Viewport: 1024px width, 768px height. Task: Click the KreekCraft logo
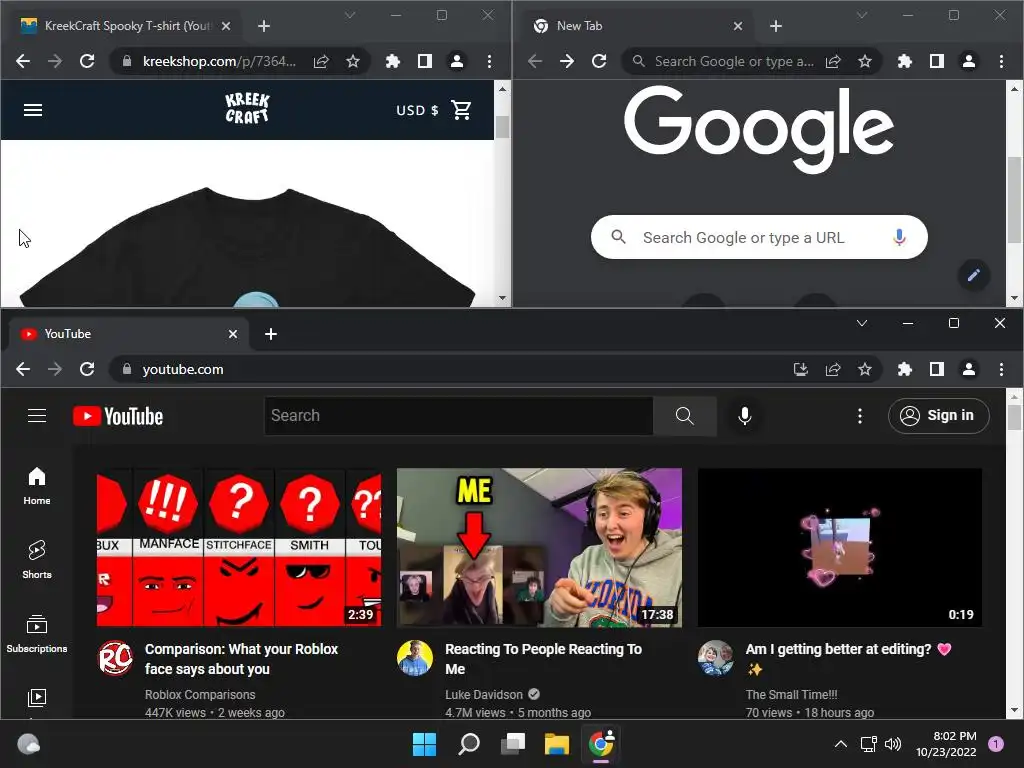point(247,108)
